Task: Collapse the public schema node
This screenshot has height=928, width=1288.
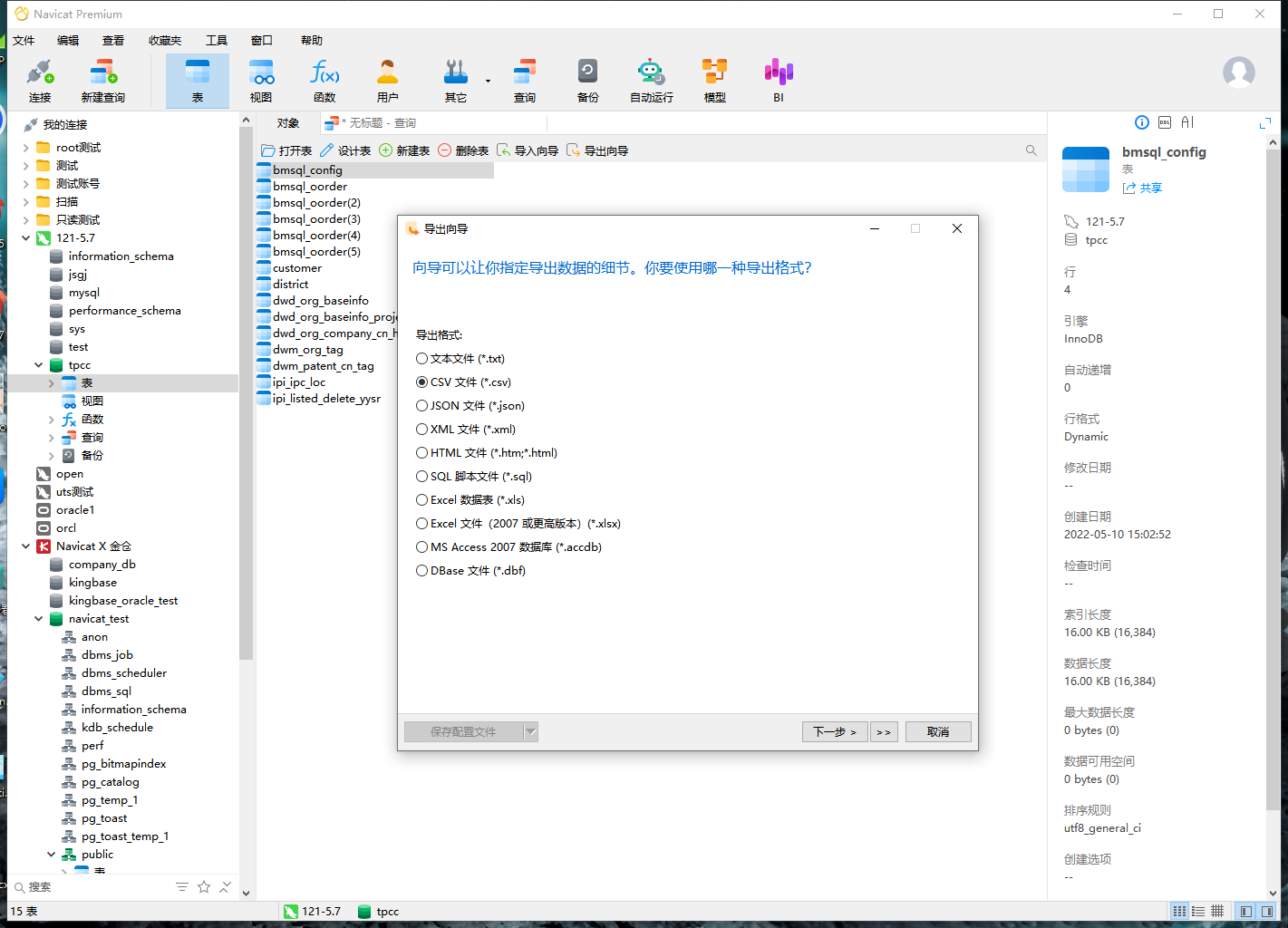Action: [51, 855]
